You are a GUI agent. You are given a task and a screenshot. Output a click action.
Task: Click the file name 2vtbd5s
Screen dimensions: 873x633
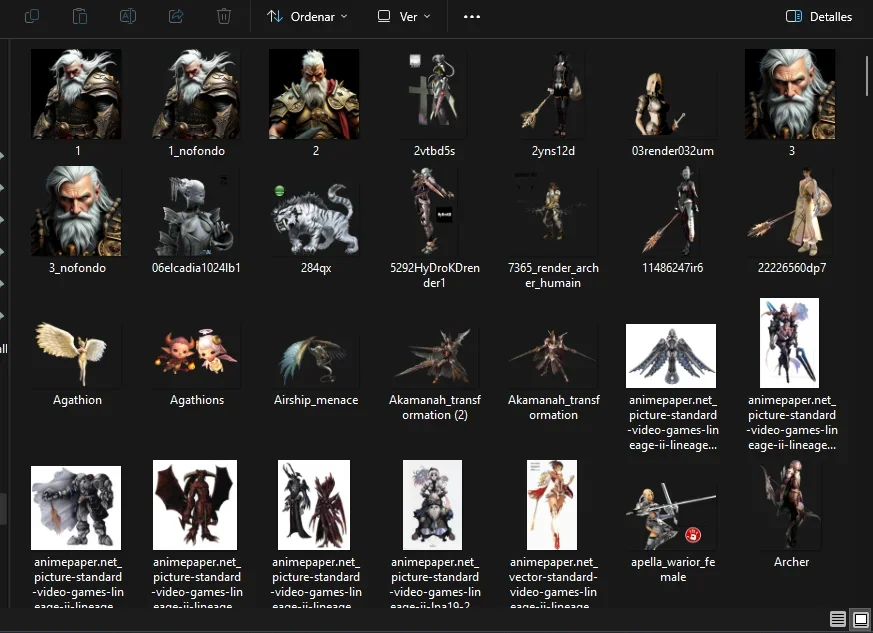coord(434,151)
